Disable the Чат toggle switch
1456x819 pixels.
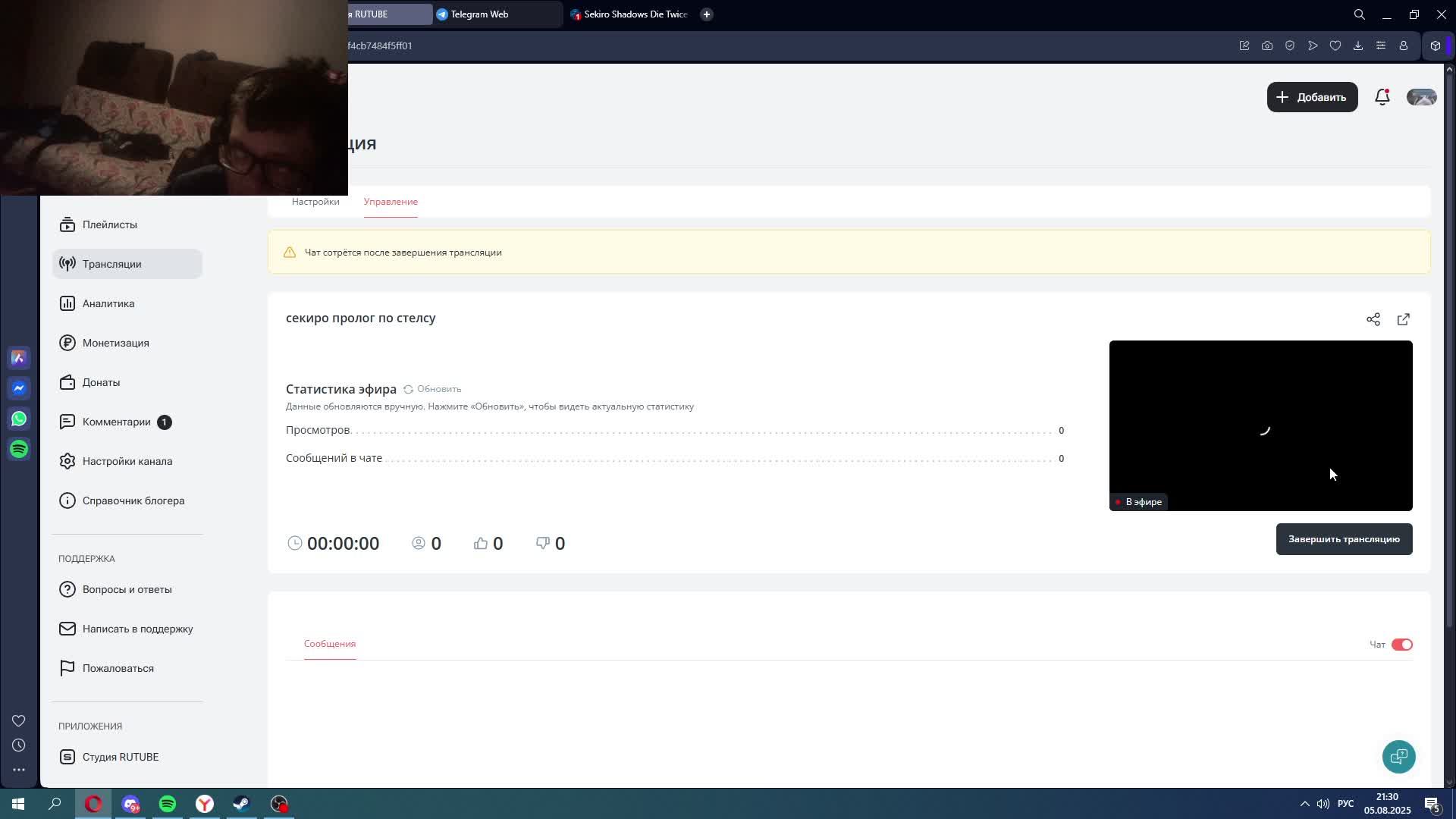pos(1401,645)
